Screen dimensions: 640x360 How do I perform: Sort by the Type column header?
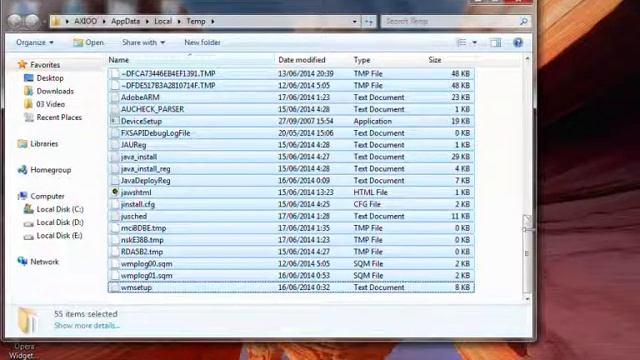387,60
